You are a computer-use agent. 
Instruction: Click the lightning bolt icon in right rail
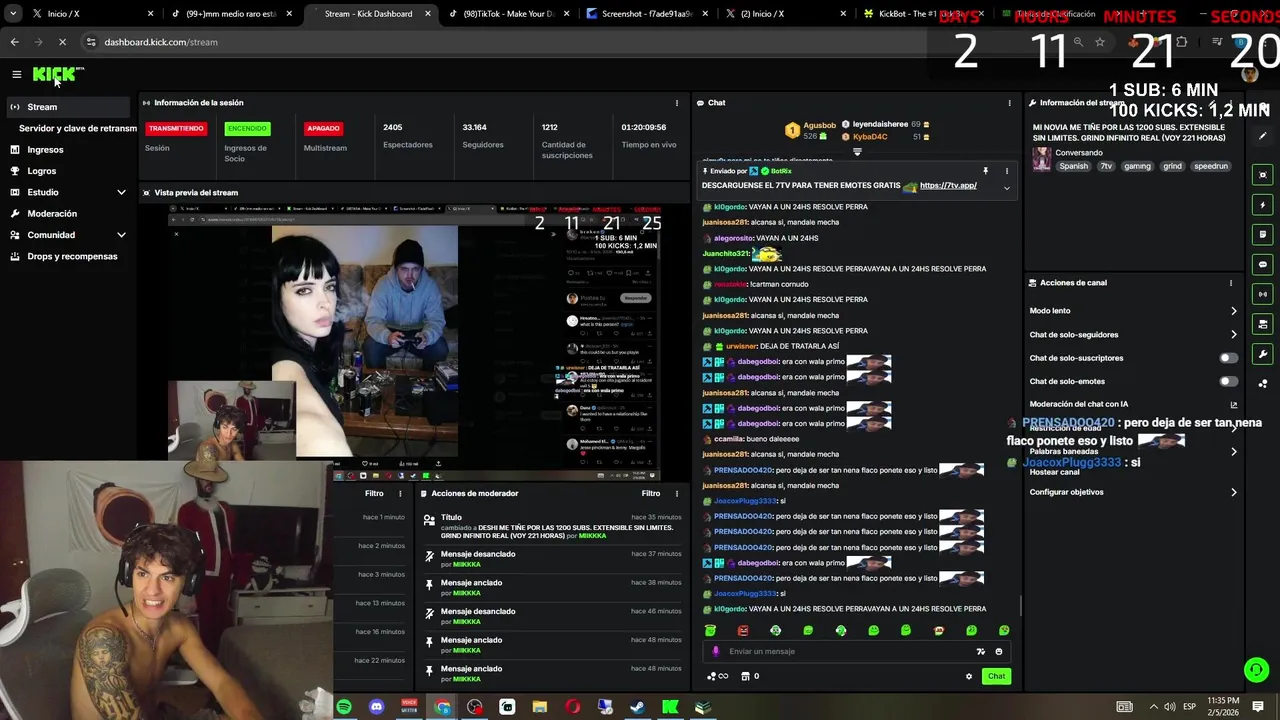[x=1263, y=205]
